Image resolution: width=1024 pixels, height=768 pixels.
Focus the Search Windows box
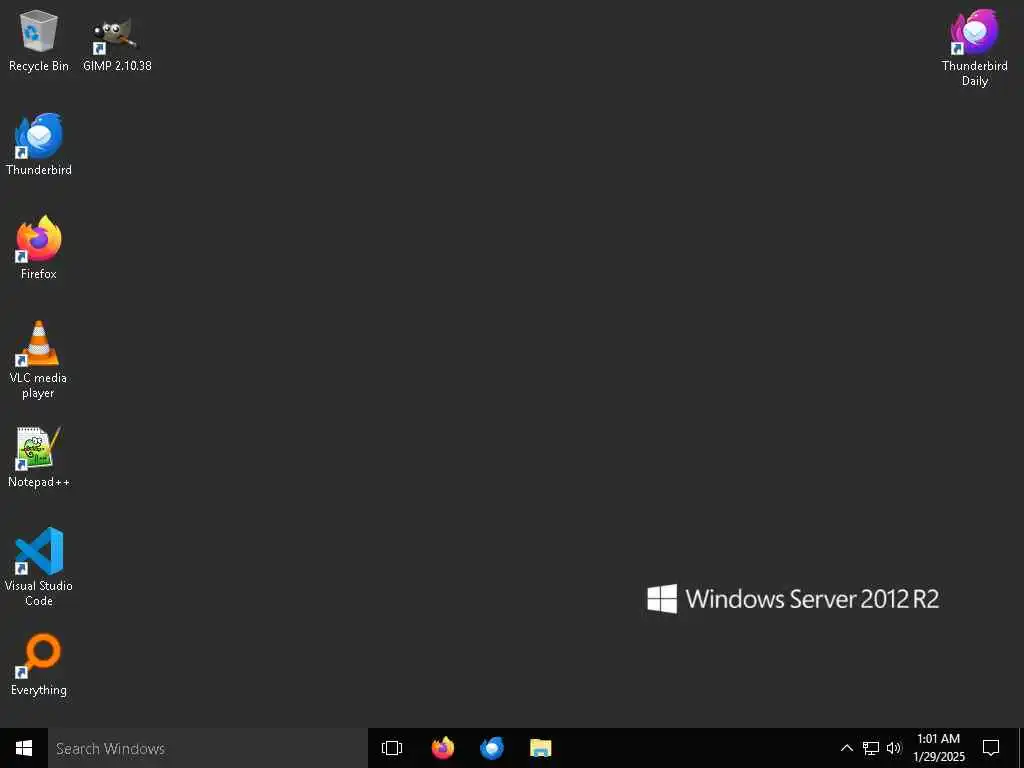point(208,748)
